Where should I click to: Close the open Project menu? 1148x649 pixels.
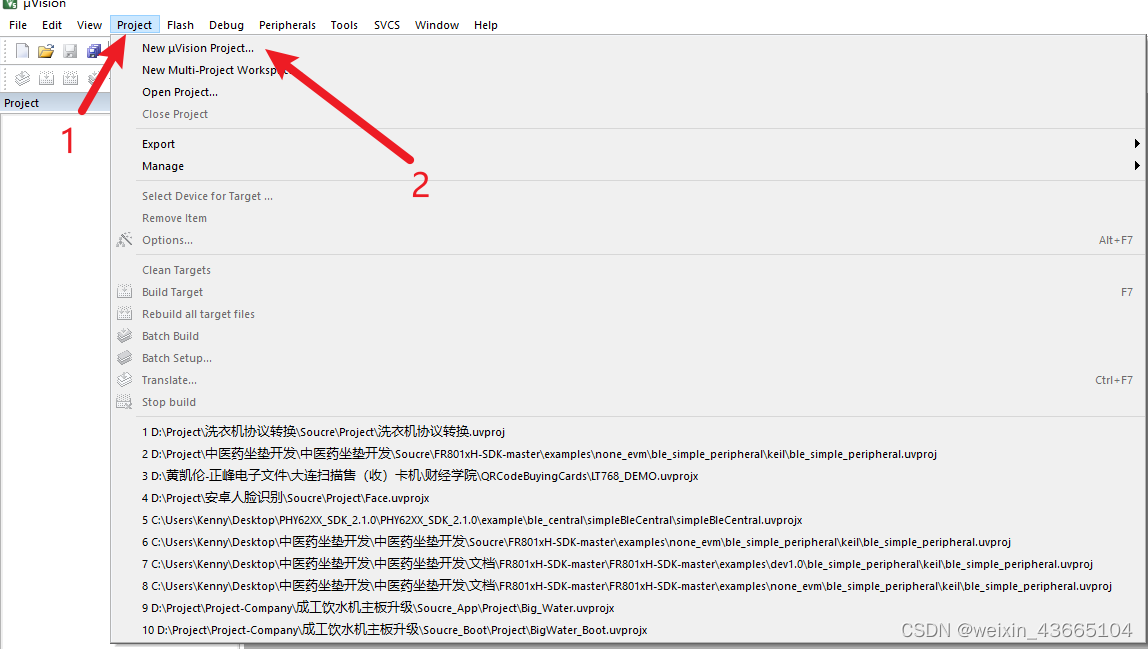tap(135, 25)
